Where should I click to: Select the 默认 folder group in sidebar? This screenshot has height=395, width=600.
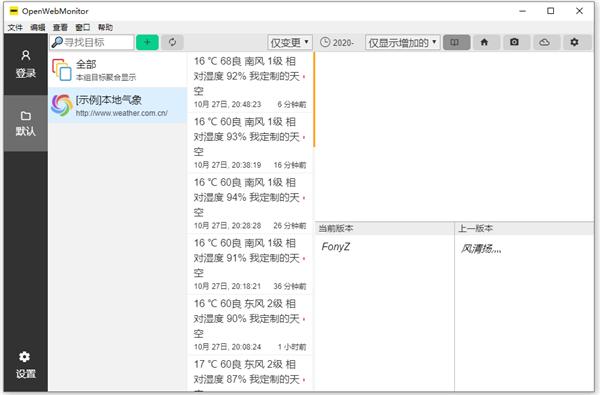26,123
